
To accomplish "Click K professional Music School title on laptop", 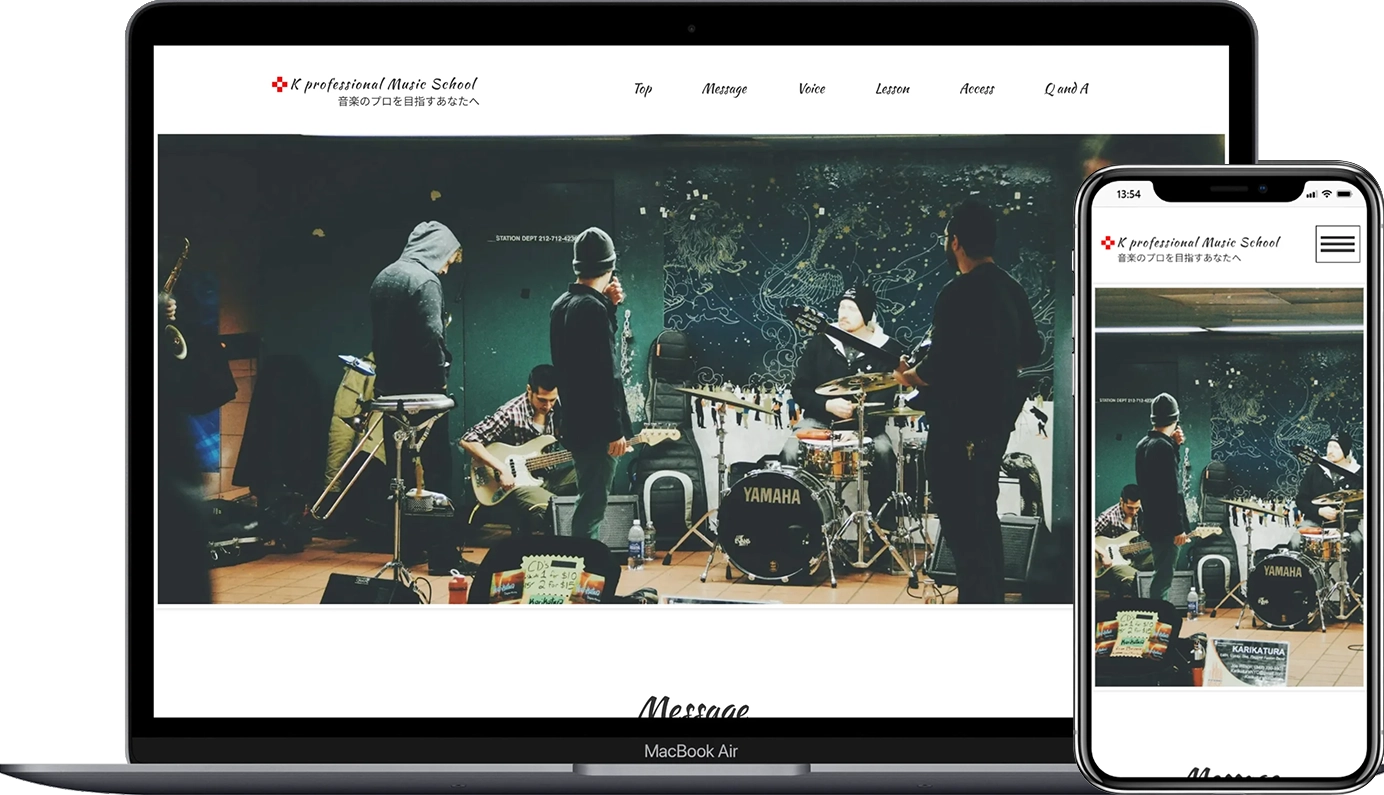I will [383, 84].
